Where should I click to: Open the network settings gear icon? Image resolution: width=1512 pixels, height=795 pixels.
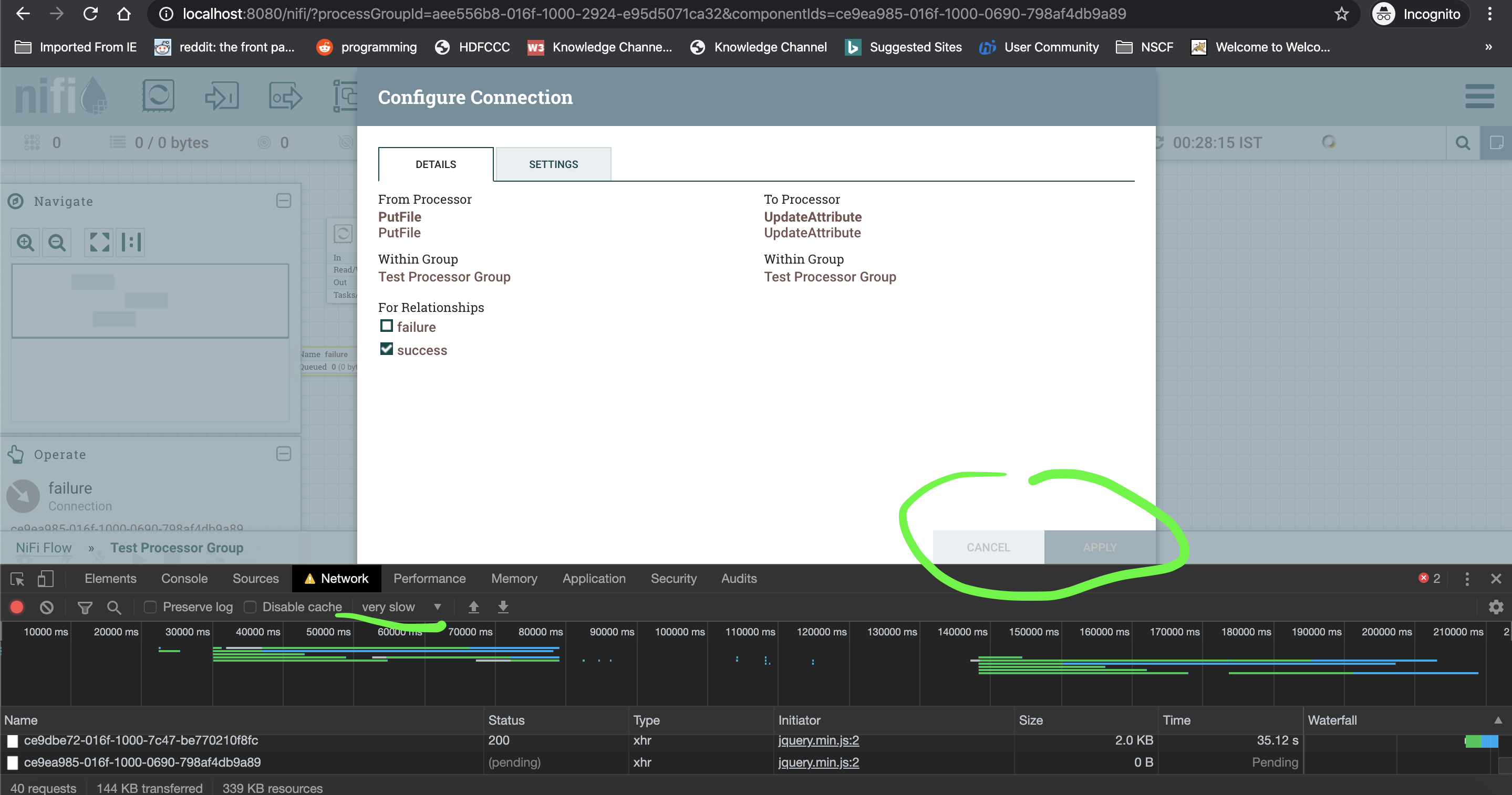1496,606
